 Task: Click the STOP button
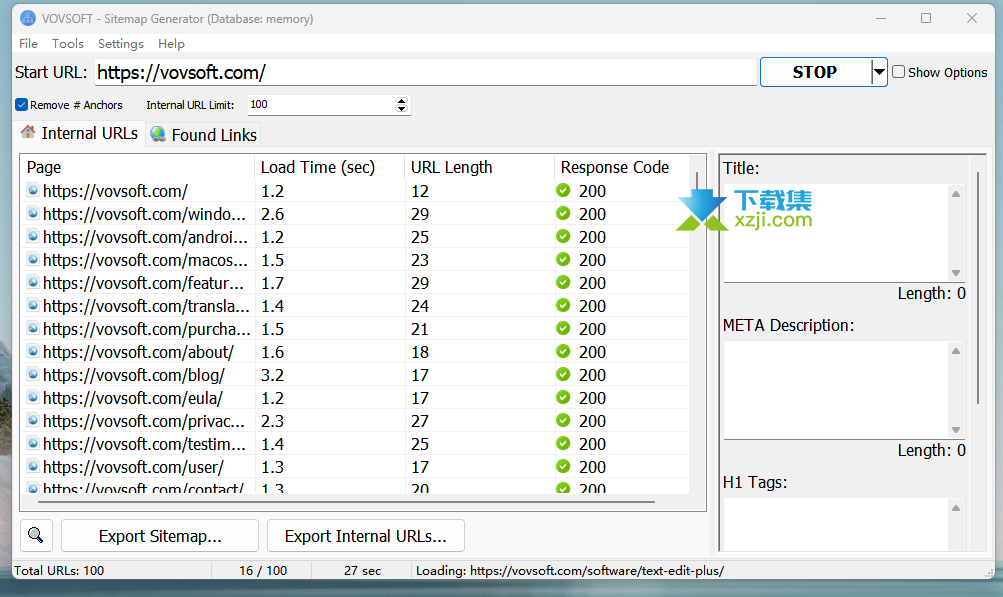click(x=815, y=72)
